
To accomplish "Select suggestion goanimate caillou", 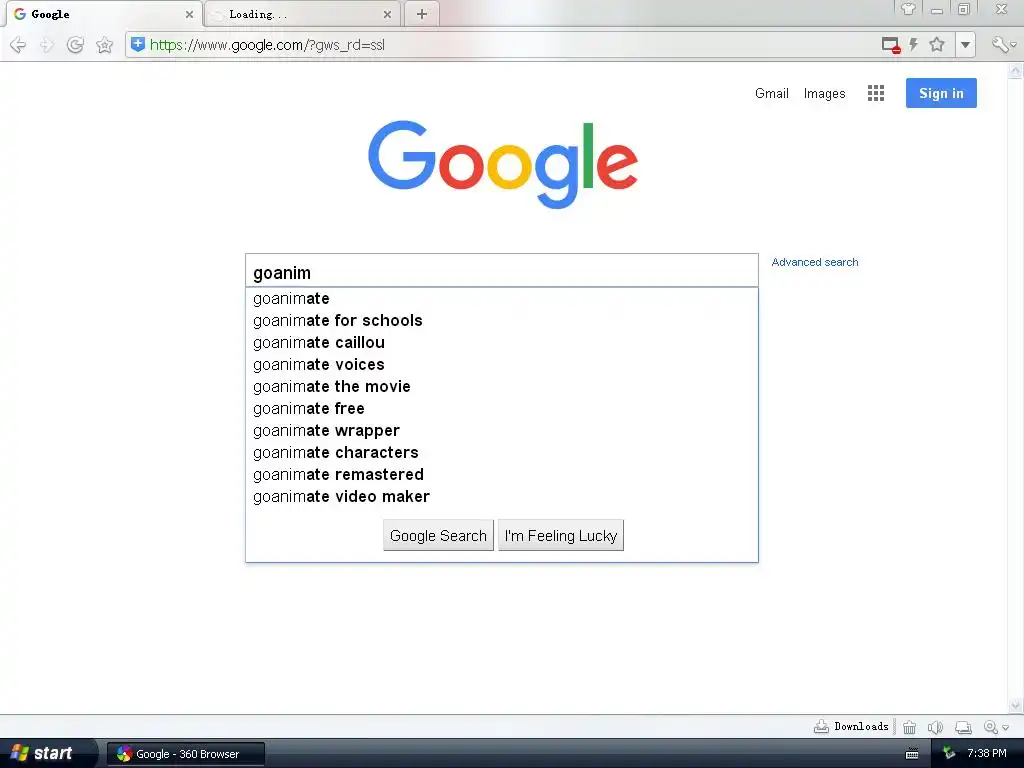I will point(502,343).
